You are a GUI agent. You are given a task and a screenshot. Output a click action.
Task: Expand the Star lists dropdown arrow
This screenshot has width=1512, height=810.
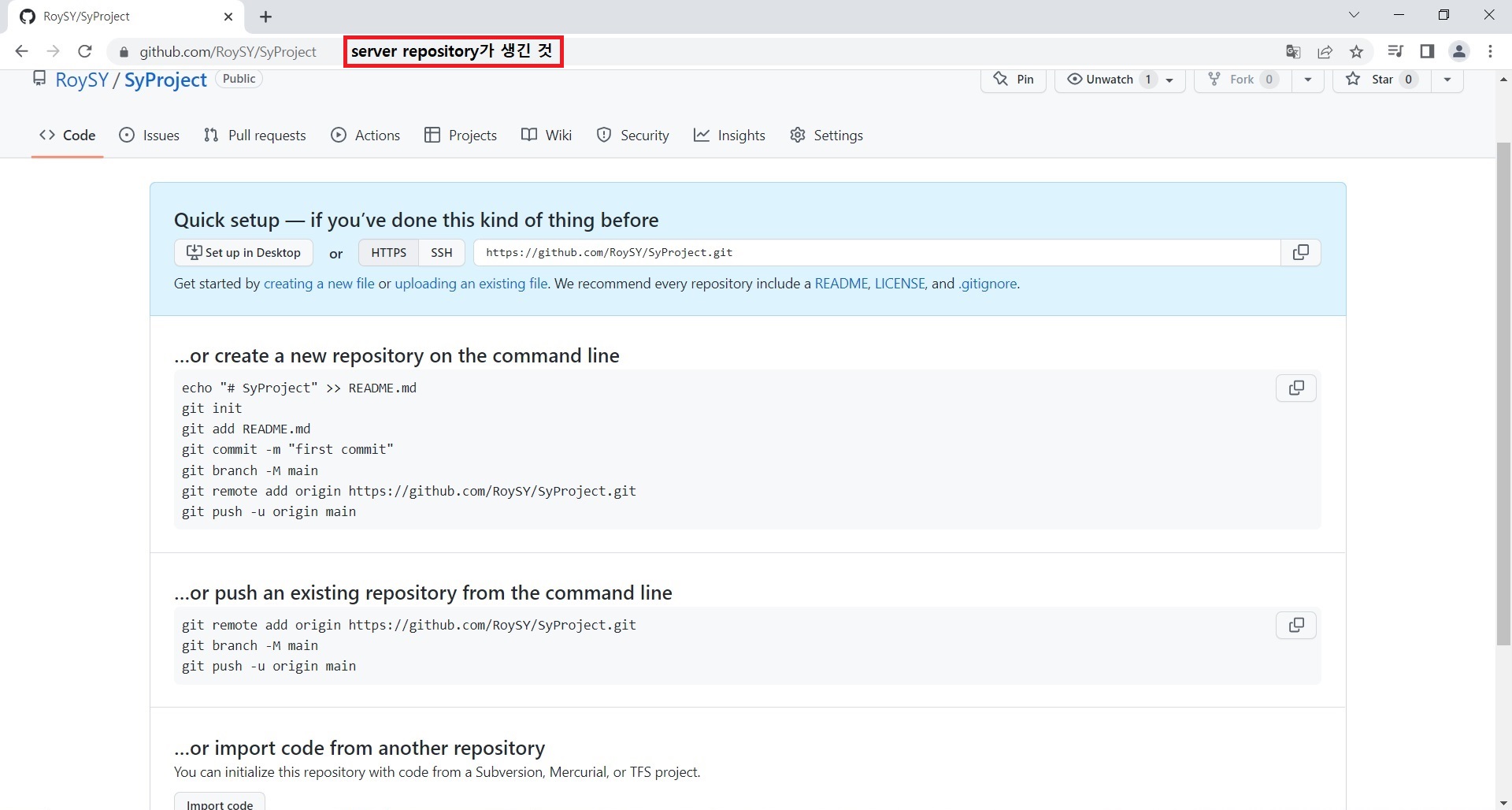click(1447, 80)
